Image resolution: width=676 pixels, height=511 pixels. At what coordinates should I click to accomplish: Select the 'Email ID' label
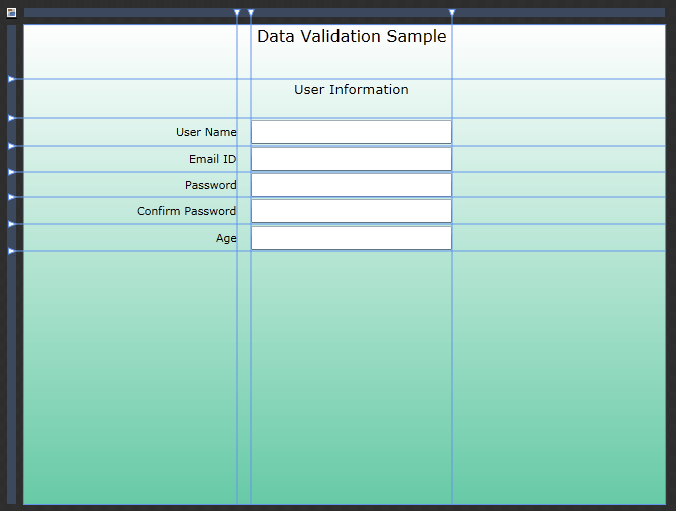click(x=213, y=159)
